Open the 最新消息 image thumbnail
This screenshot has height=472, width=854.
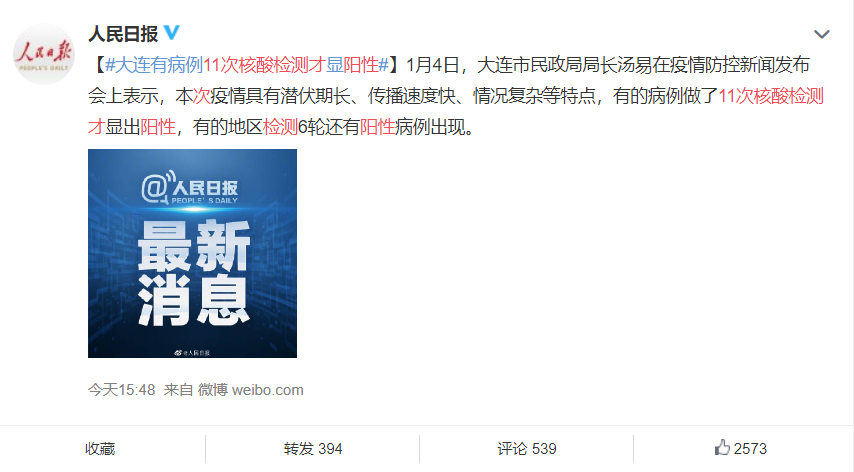click(x=192, y=253)
